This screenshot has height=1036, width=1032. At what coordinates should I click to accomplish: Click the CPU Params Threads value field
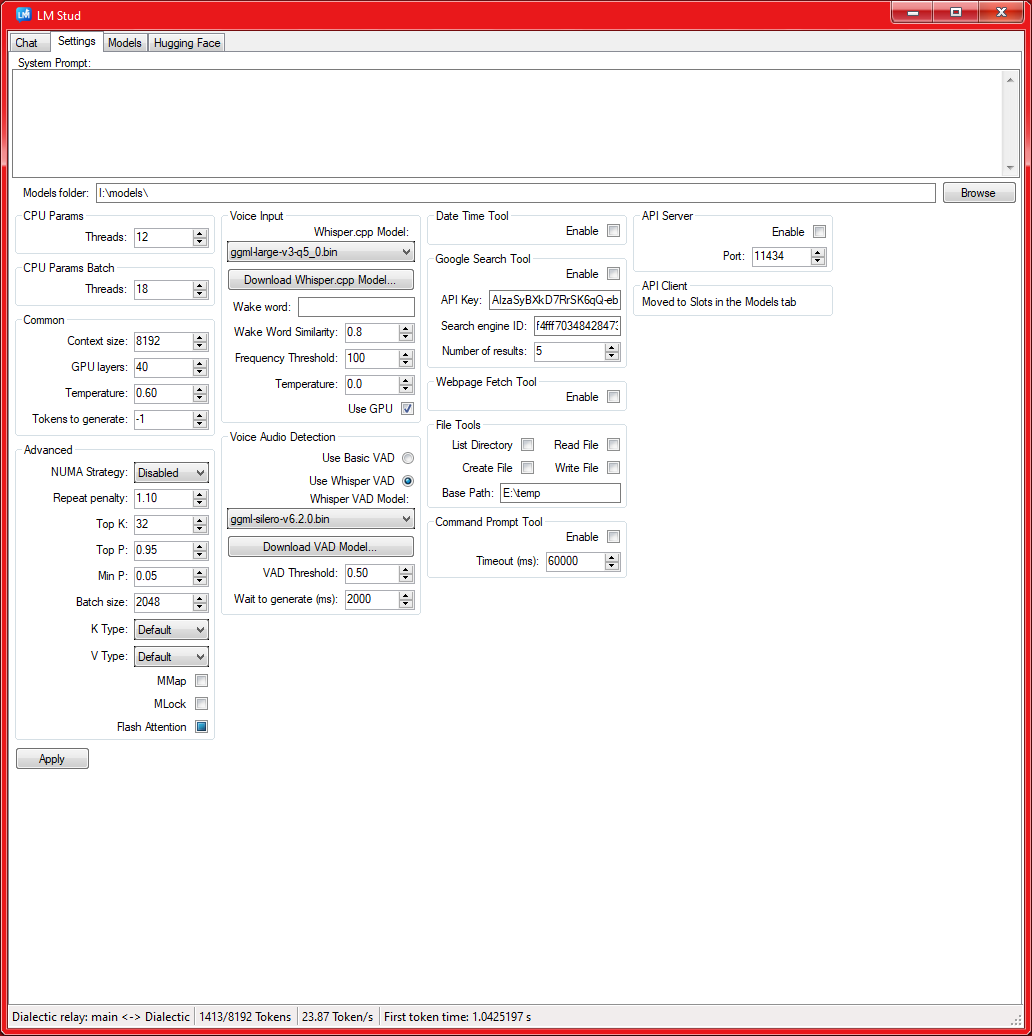pos(163,237)
